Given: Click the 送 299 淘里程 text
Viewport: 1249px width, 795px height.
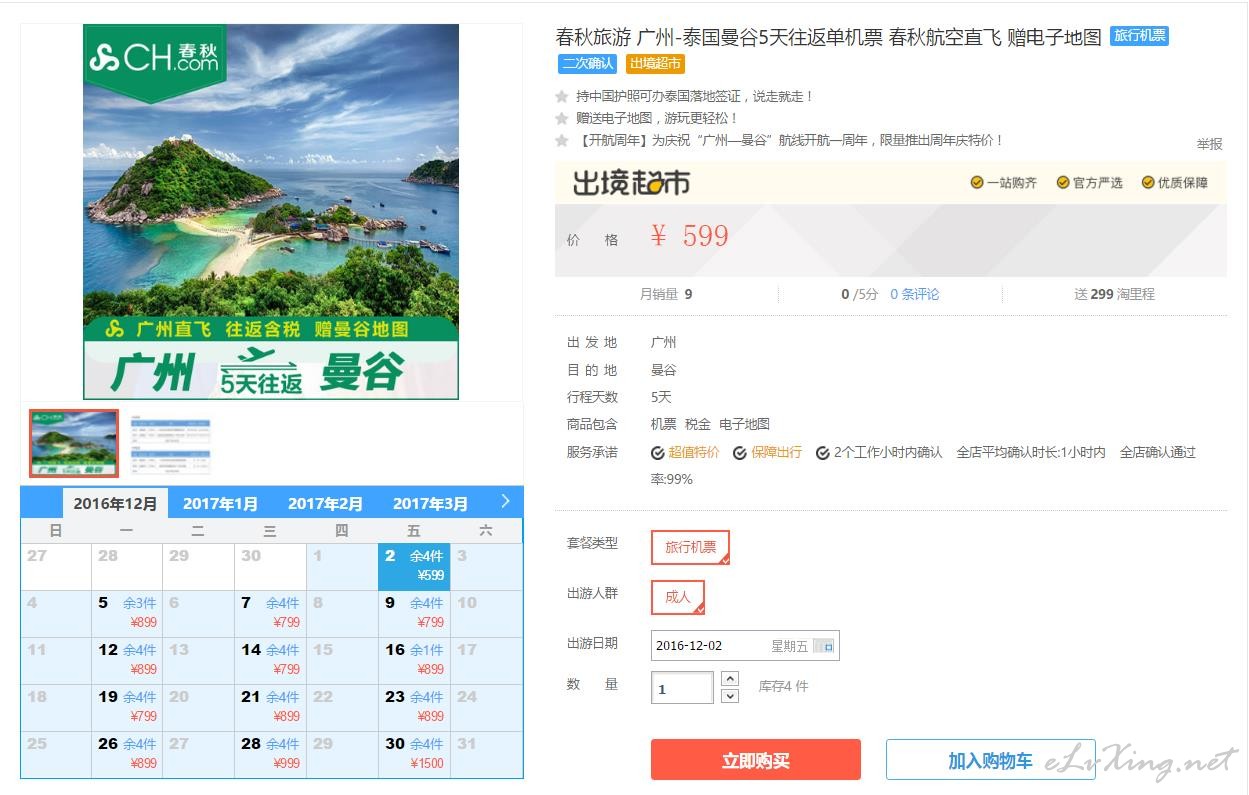Looking at the screenshot, I should 1114,294.
